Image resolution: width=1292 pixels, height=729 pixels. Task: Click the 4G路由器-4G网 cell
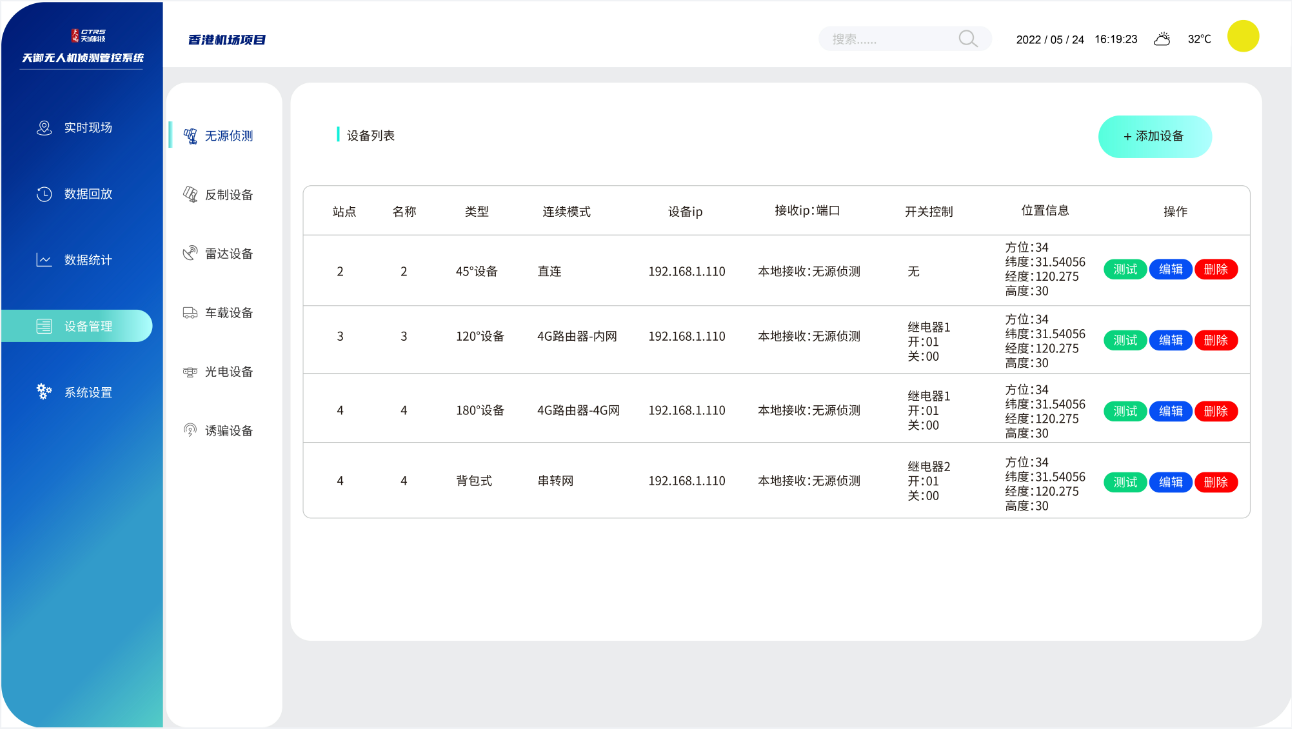coord(579,410)
